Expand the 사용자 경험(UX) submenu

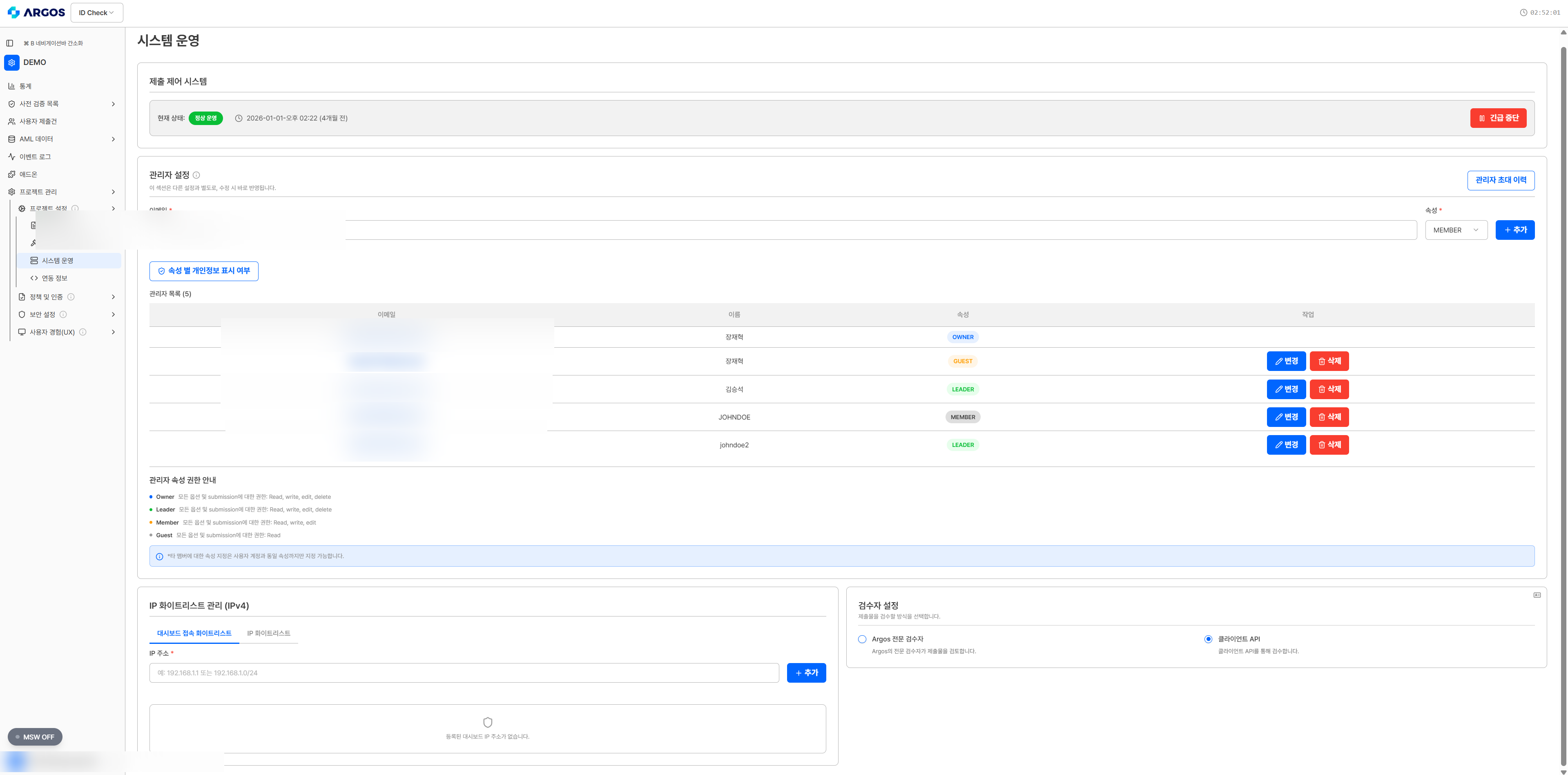[113, 333]
